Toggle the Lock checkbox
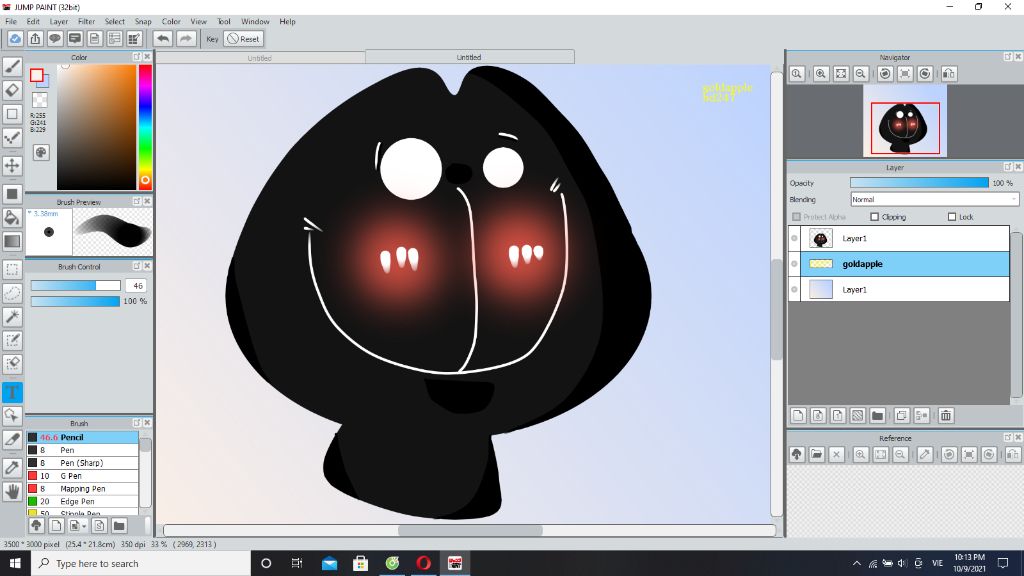The width and height of the screenshot is (1024, 576). [952, 217]
